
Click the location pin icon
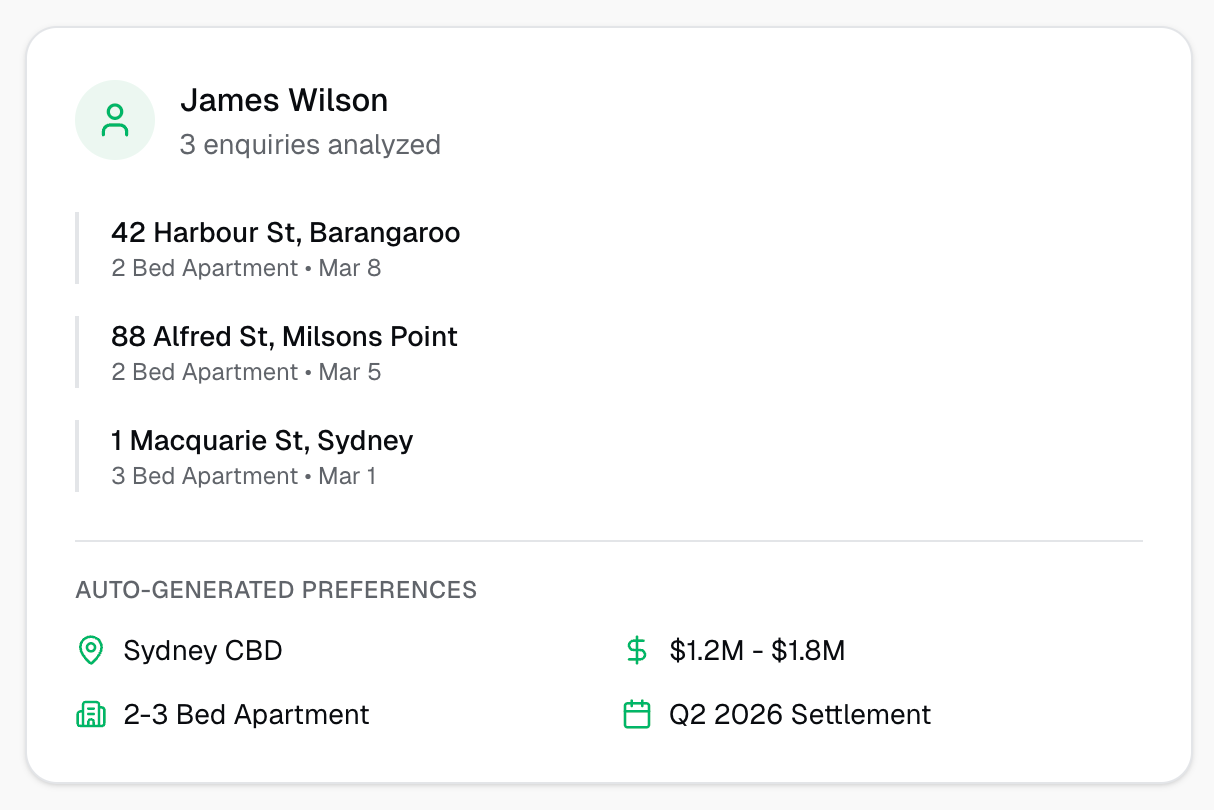pos(91,651)
